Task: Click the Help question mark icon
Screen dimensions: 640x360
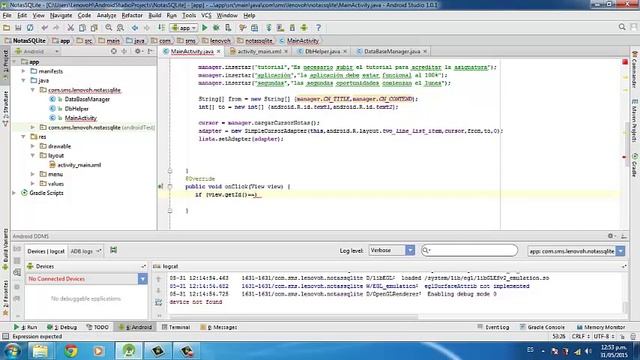Action: pos(318,28)
